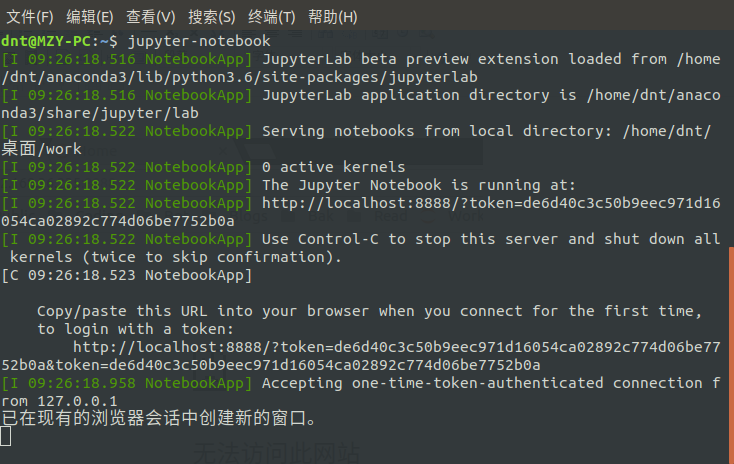Click the site-packages/jupyterlab path text

click(369, 77)
